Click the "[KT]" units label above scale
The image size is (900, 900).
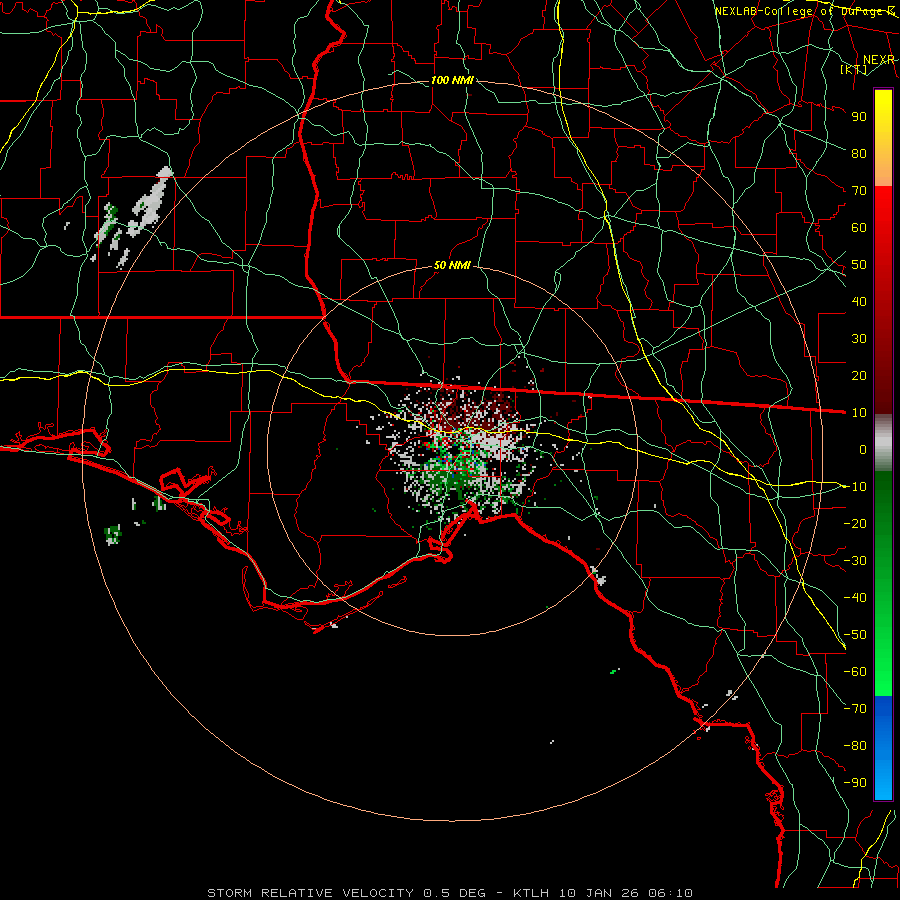pos(853,69)
